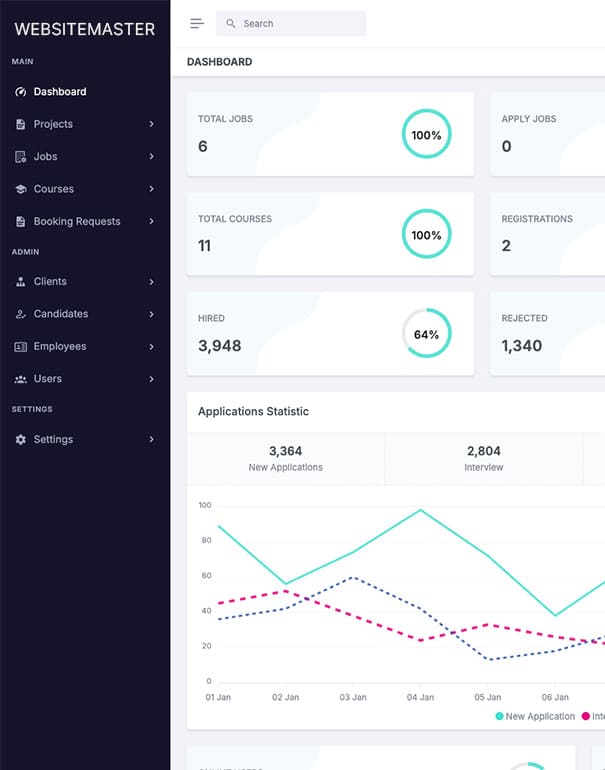Image resolution: width=605 pixels, height=770 pixels.
Task: Click the hamburger menu toggle icon
Action: pos(197,23)
